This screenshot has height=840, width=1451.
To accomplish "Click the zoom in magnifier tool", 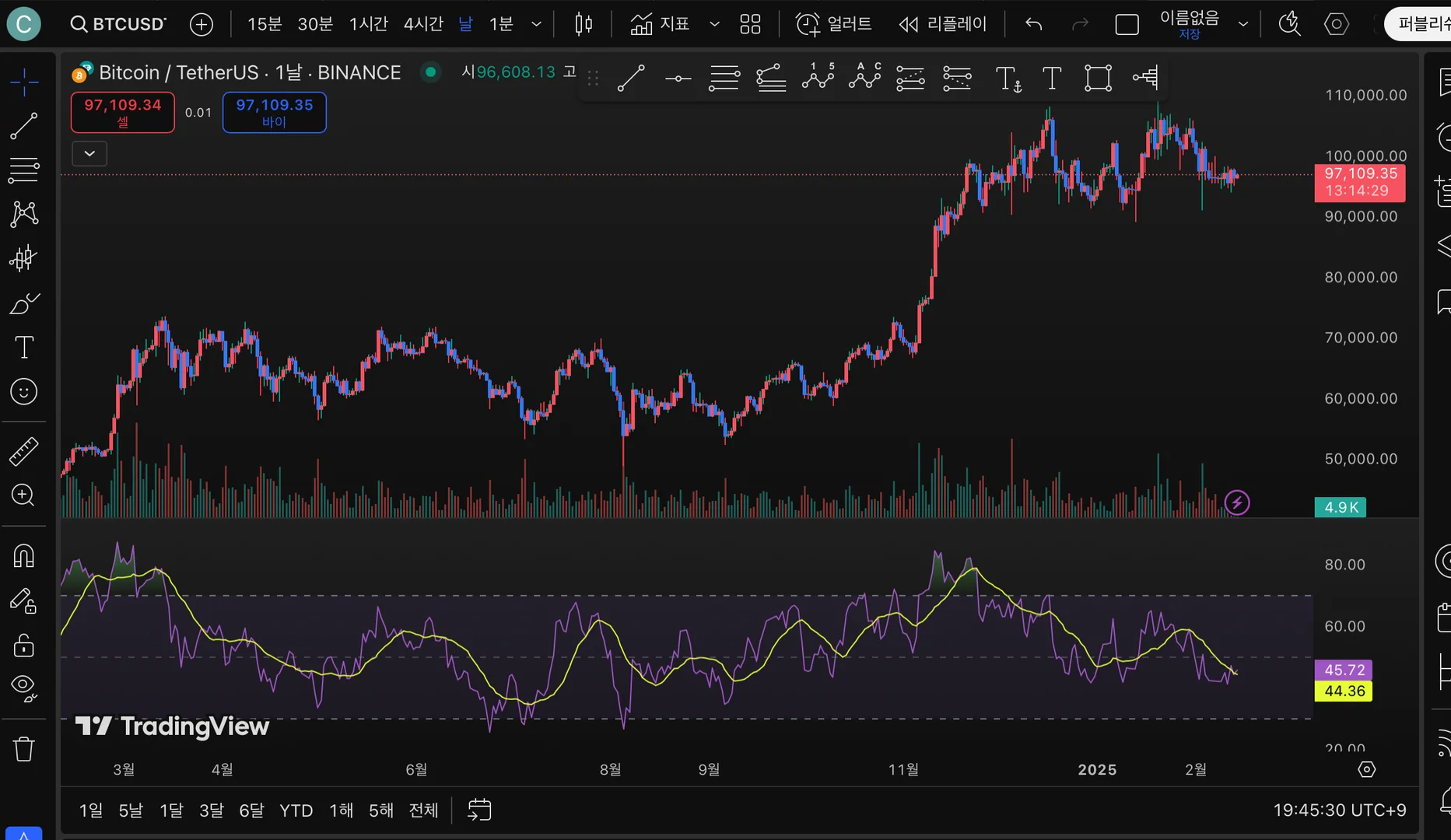I will (x=23, y=495).
